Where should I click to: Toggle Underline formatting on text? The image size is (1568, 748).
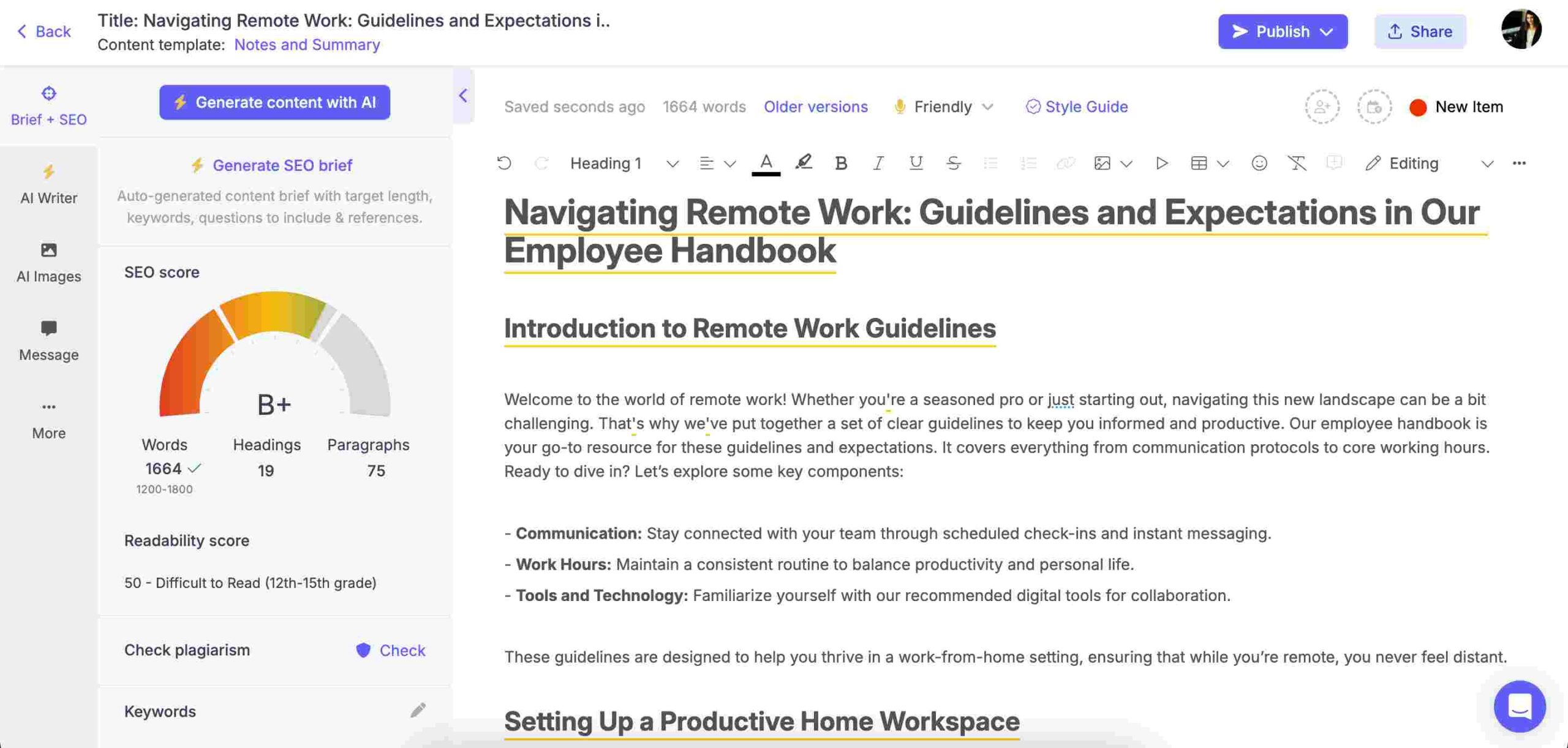[x=914, y=163]
